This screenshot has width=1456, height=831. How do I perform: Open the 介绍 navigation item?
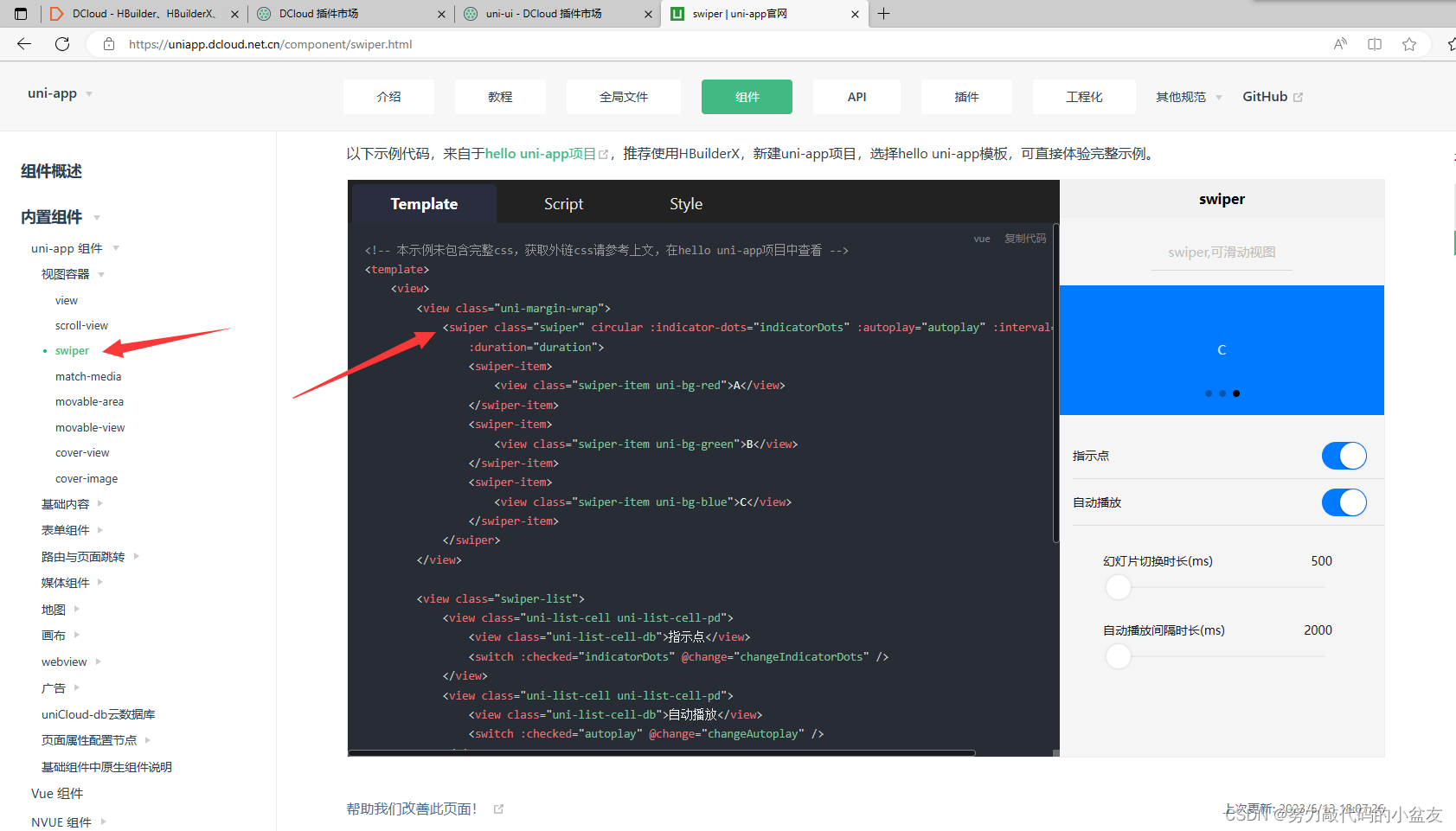click(x=388, y=97)
